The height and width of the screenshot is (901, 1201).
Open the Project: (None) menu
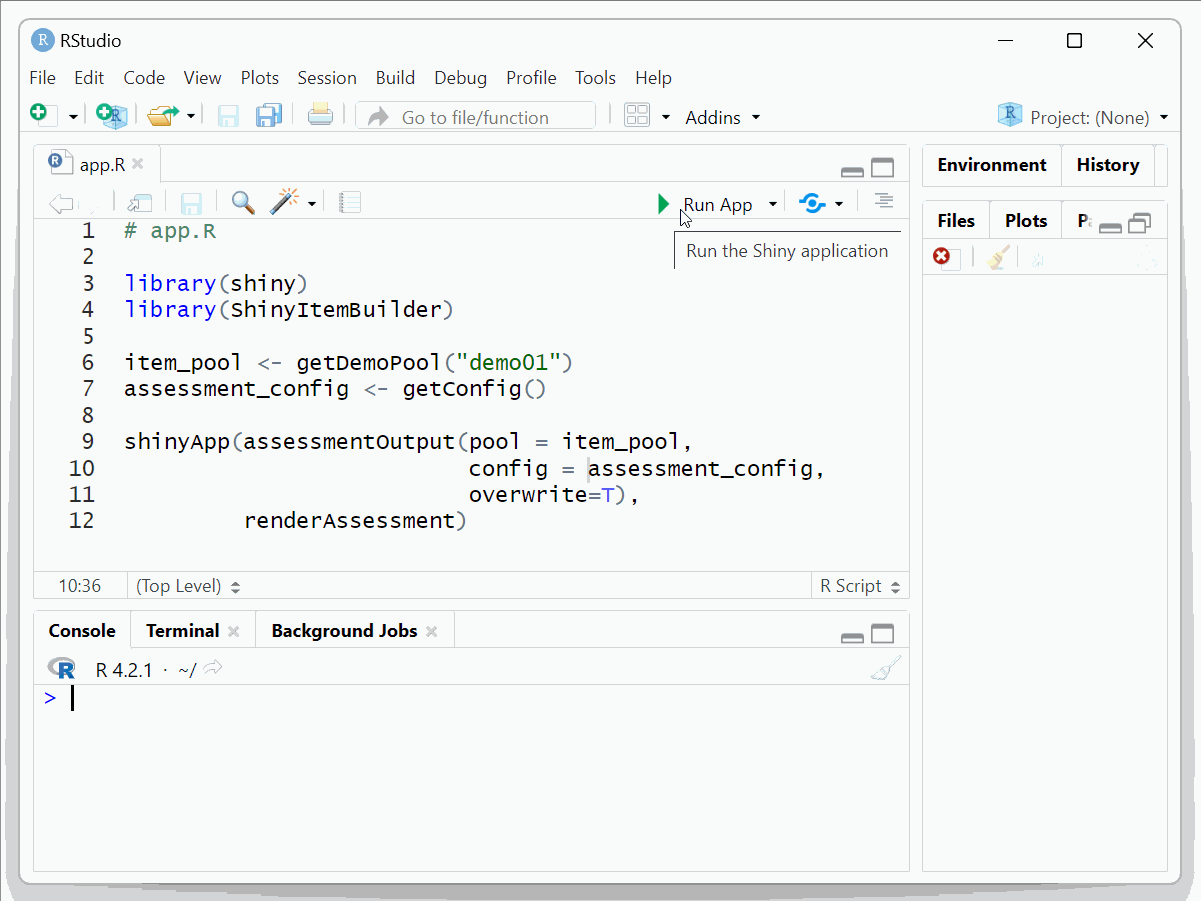tap(1083, 117)
